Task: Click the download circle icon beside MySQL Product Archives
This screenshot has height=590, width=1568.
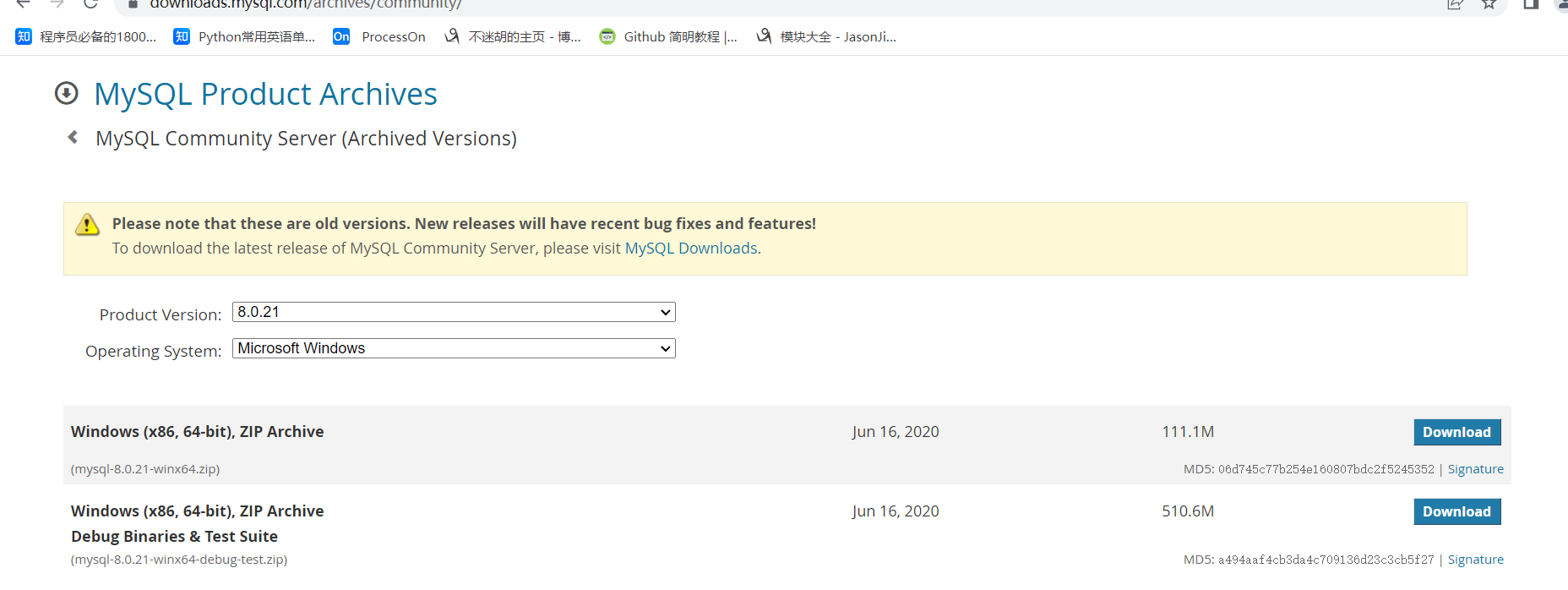Action: click(x=67, y=93)
